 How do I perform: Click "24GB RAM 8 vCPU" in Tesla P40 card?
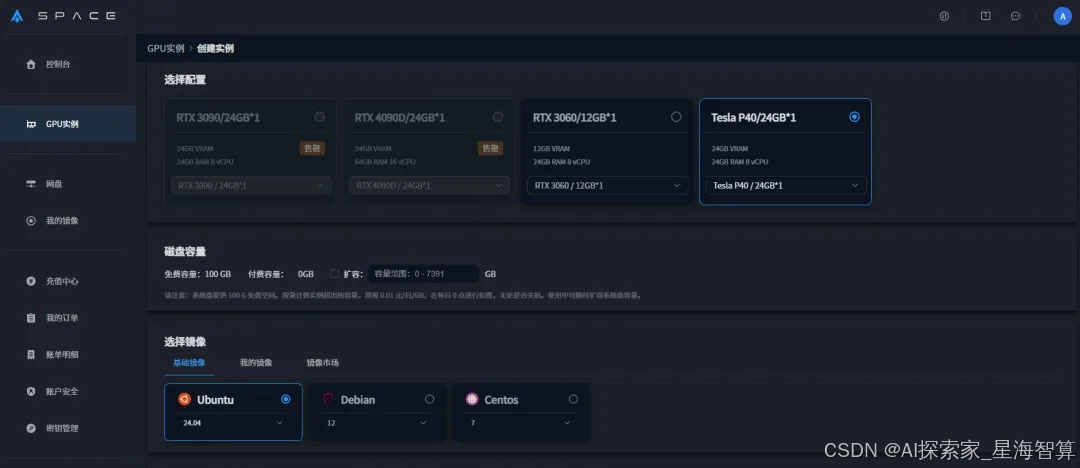coord(740,162)
